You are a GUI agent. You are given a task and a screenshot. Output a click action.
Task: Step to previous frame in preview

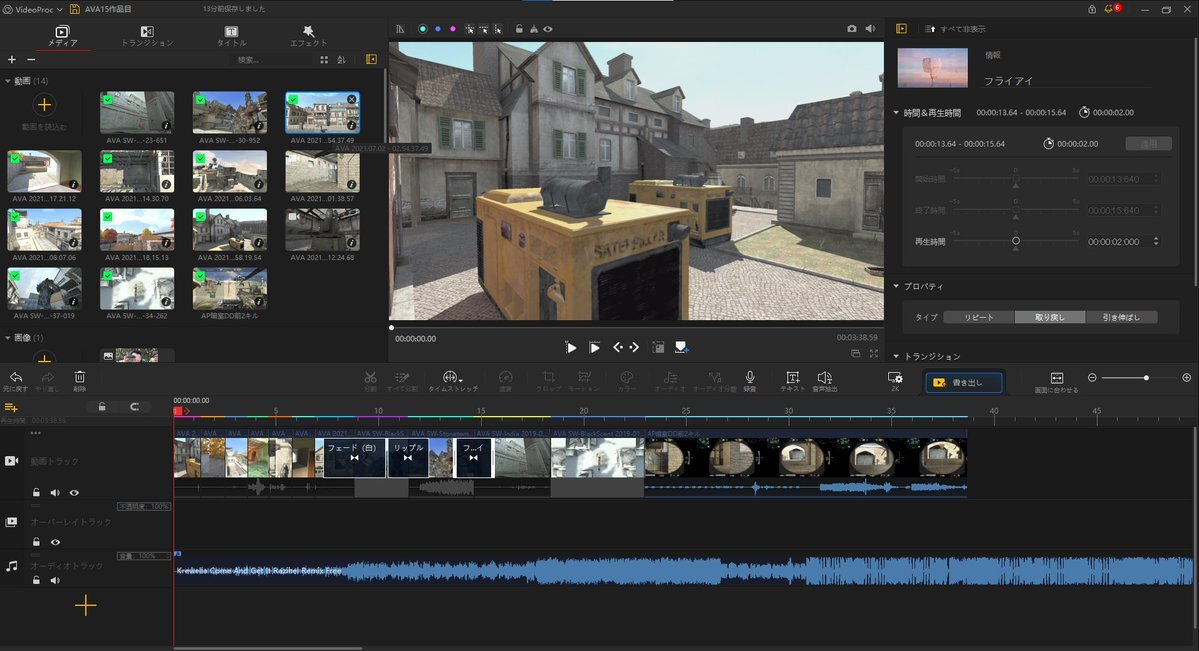point(618,347)
